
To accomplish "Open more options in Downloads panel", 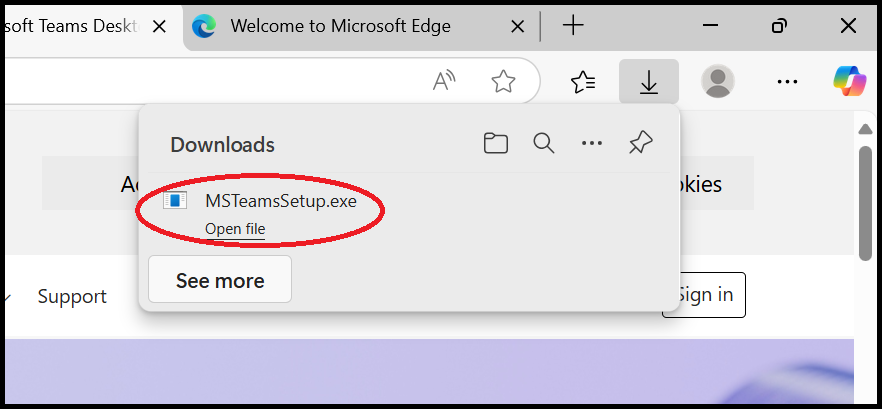I will [592, 144].
